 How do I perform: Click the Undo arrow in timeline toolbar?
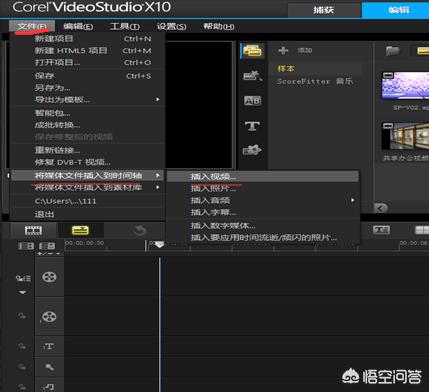coord(140,230)
